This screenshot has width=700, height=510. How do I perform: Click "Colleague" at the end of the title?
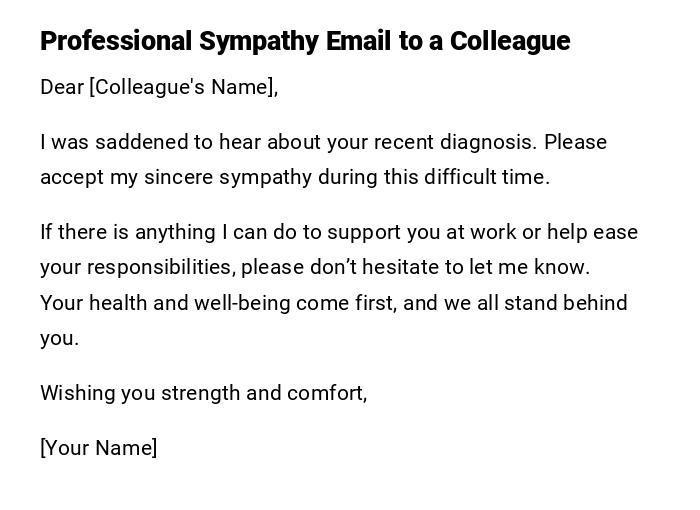coord(509,41)
